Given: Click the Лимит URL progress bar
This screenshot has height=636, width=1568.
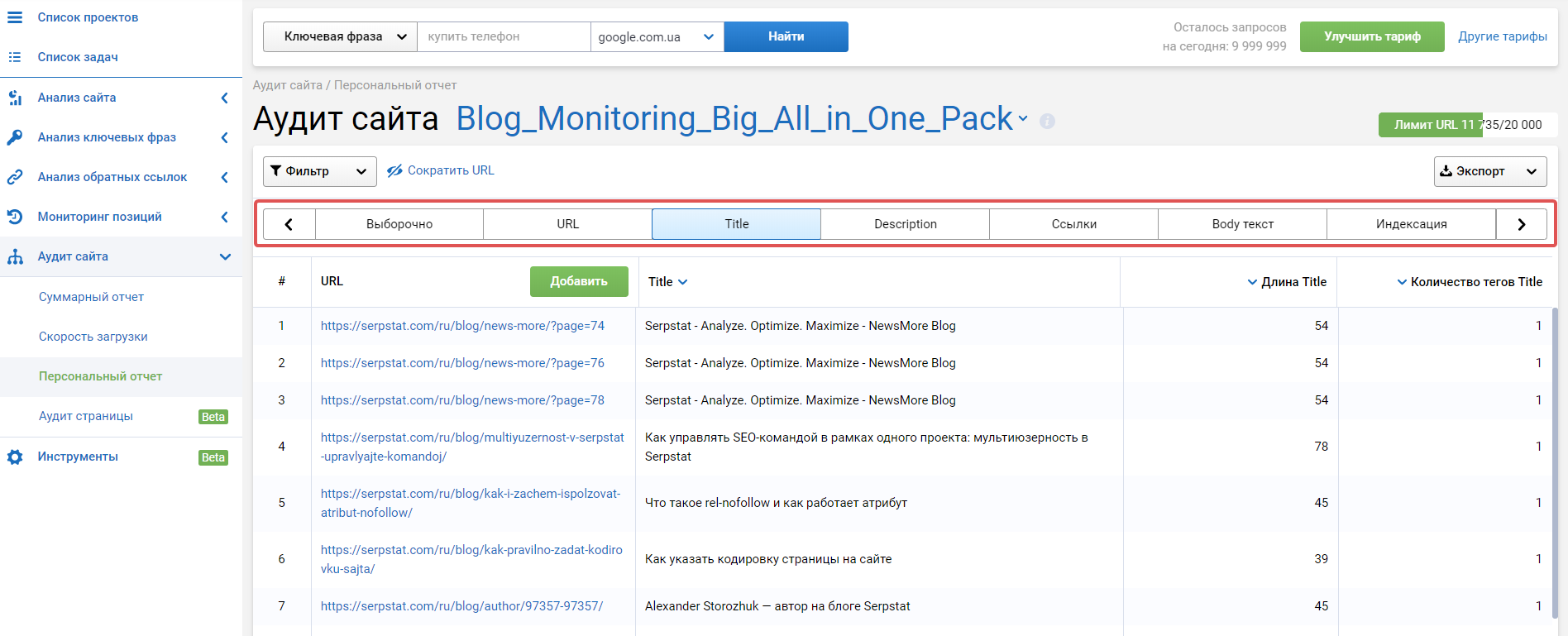Looking at the screenshot, I should pos(1468,125).
